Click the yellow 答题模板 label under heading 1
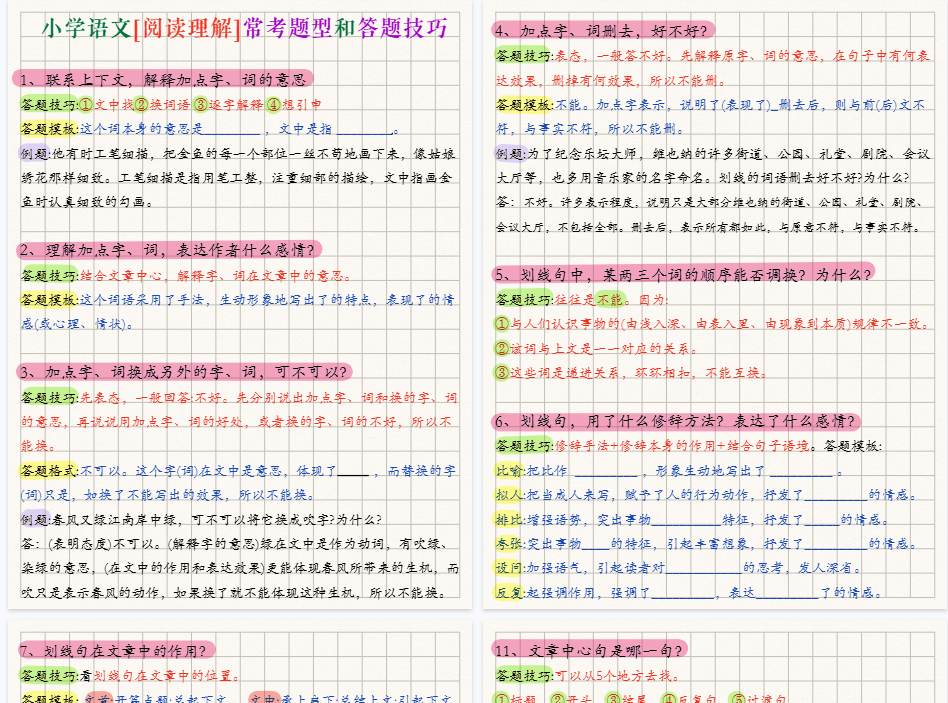948x703 pixels. click(x=49, y=128)
